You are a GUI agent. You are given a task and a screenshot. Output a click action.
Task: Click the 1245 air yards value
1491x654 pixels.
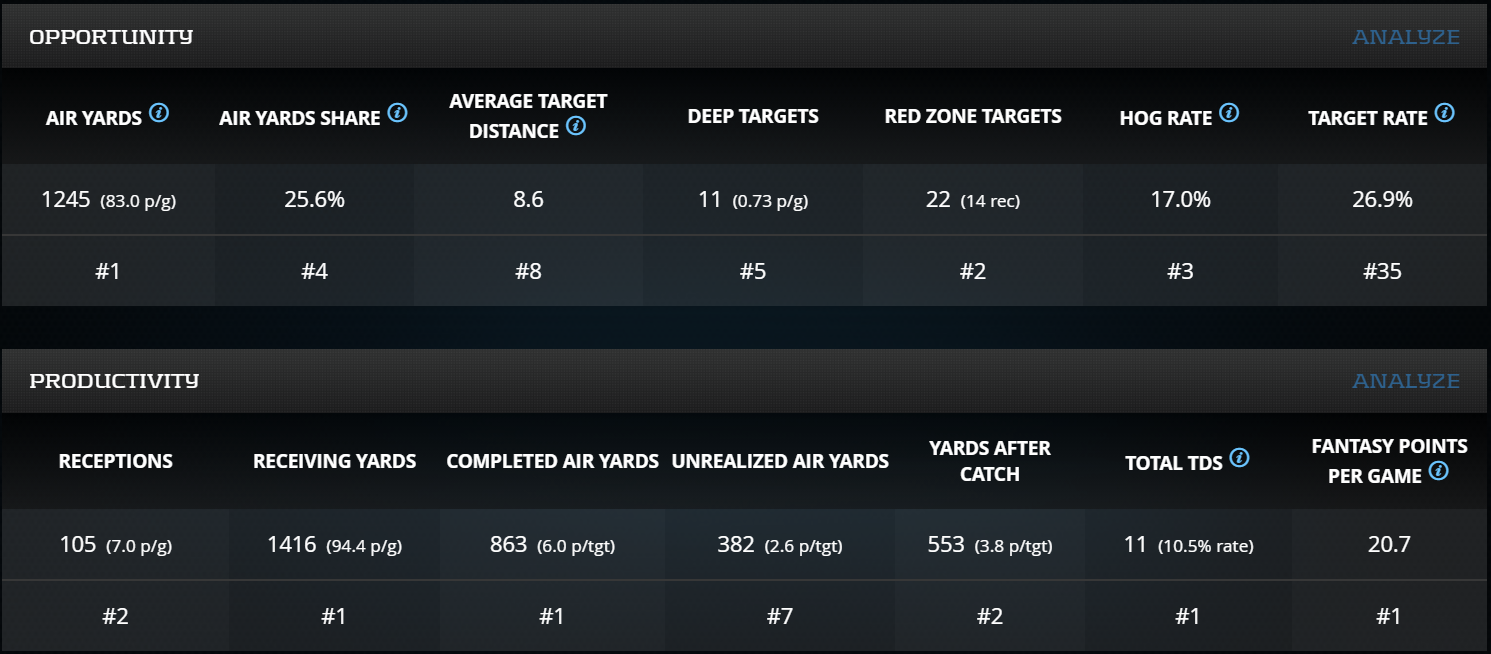pos(66,200)
